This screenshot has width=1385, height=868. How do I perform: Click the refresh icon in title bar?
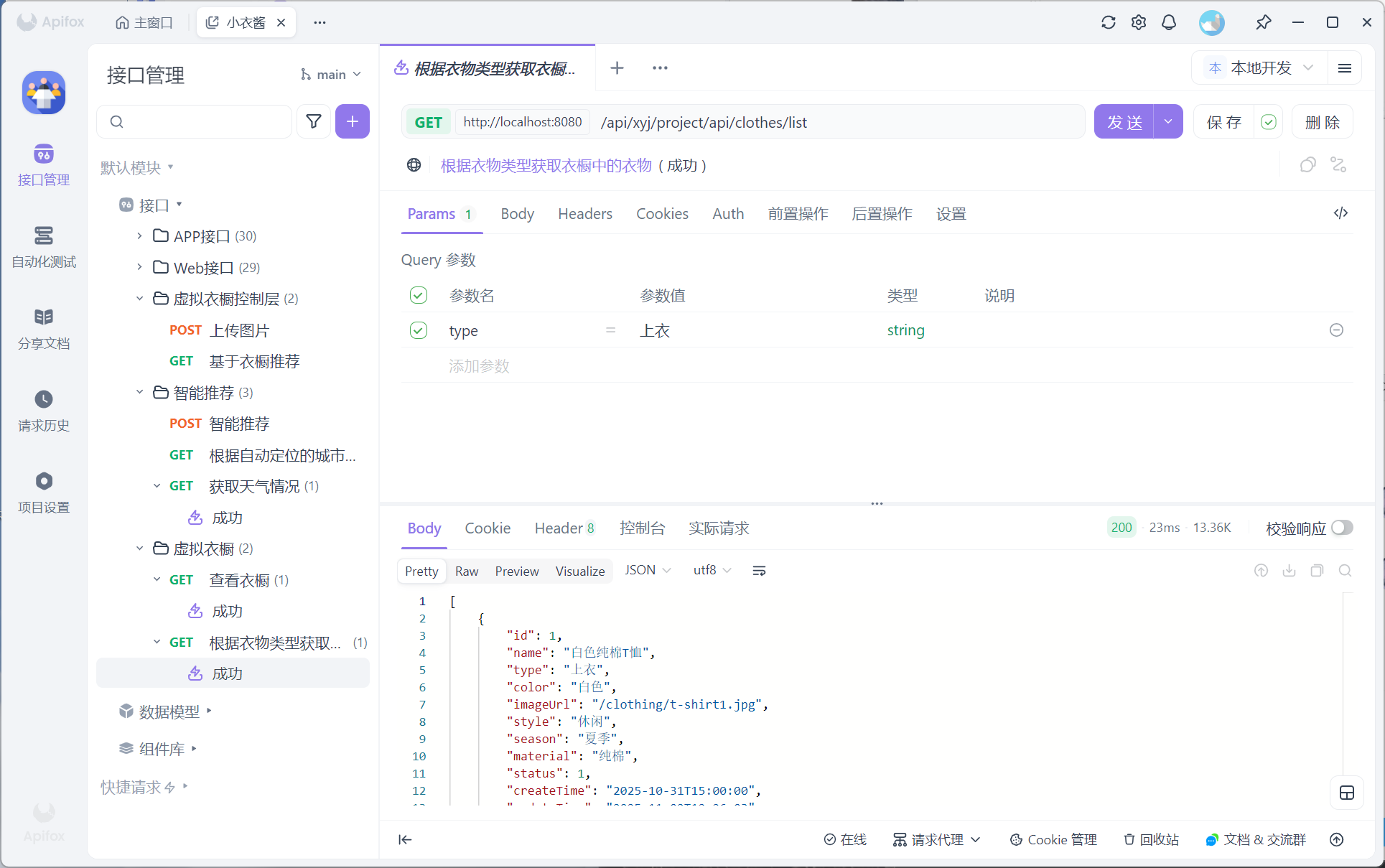tap(1108, 22)
